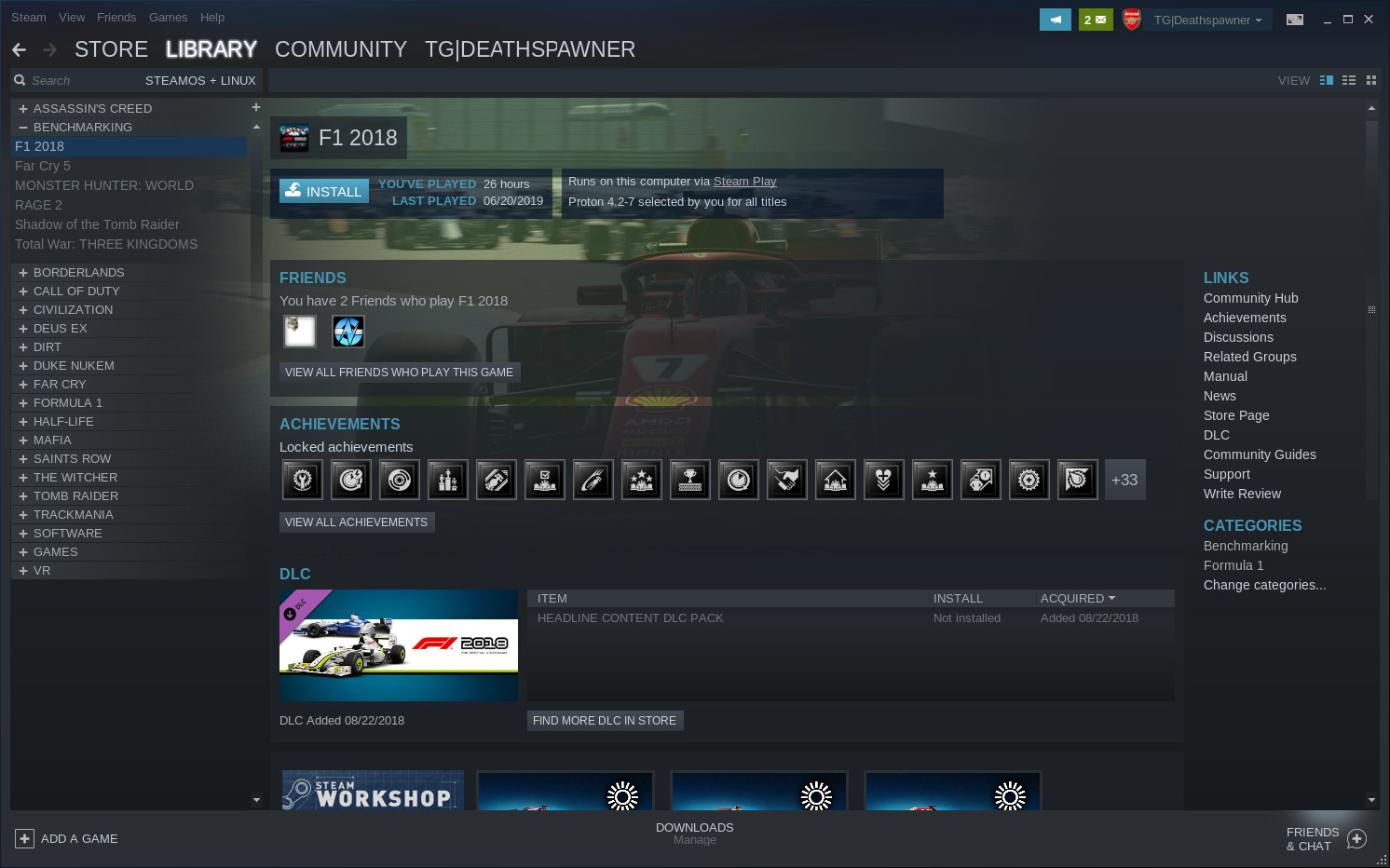Expand the CALL OF DUTY category
Image resolution: width=1390 pixels, height=868 pixels.
[23, 291]
